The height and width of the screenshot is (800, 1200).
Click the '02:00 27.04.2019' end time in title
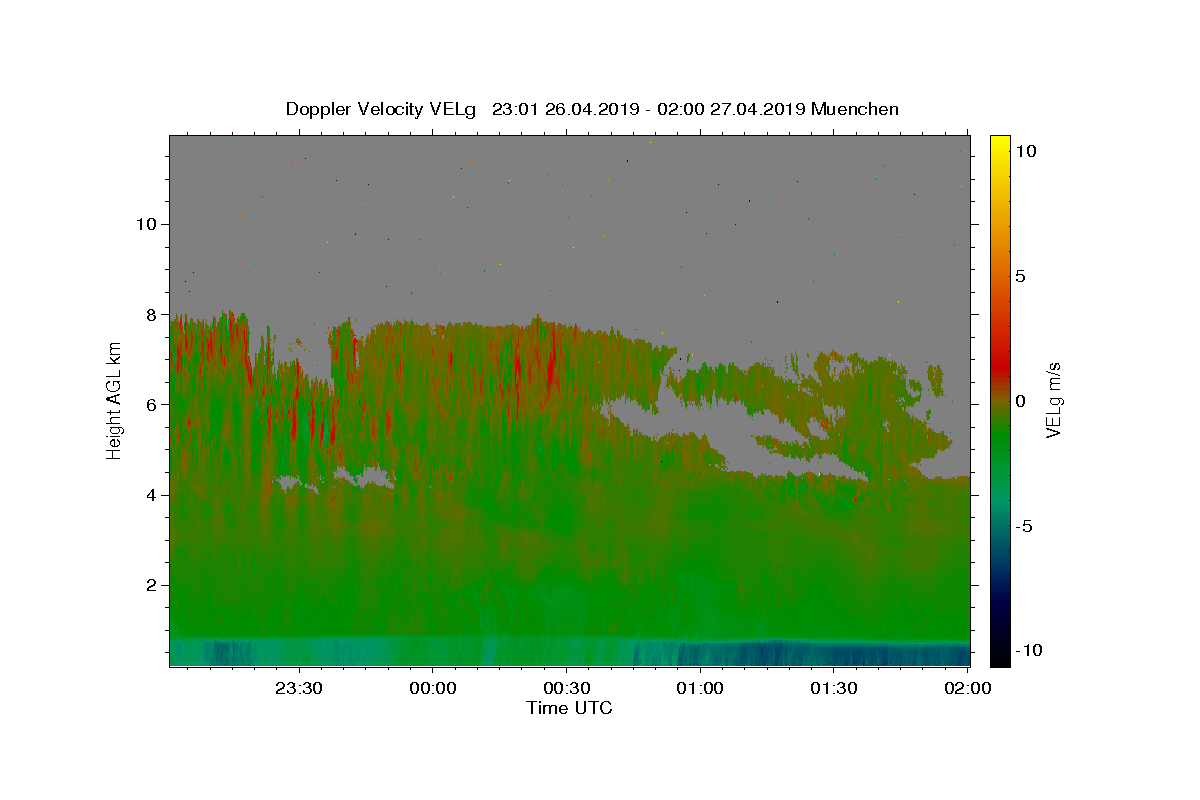[729, 109]
